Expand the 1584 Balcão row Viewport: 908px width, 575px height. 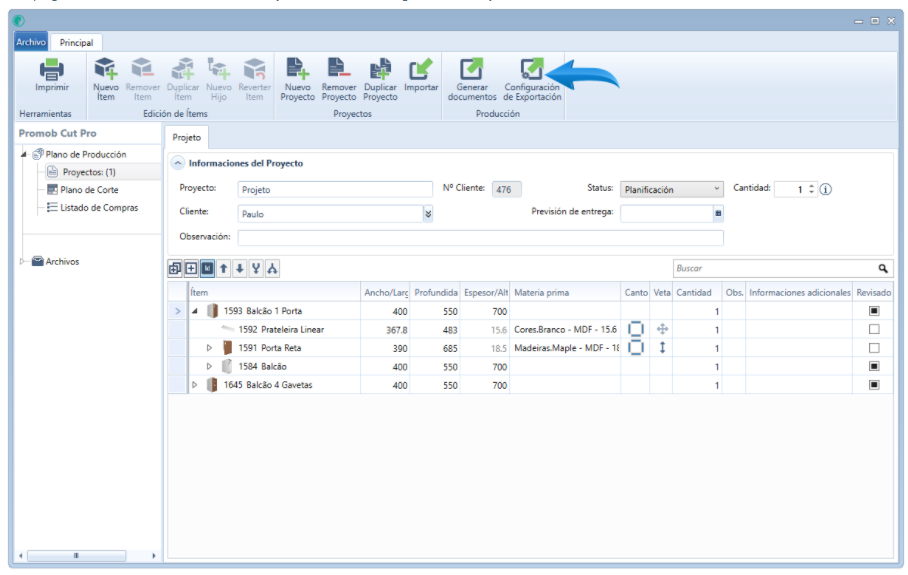(x=209, y=367)
